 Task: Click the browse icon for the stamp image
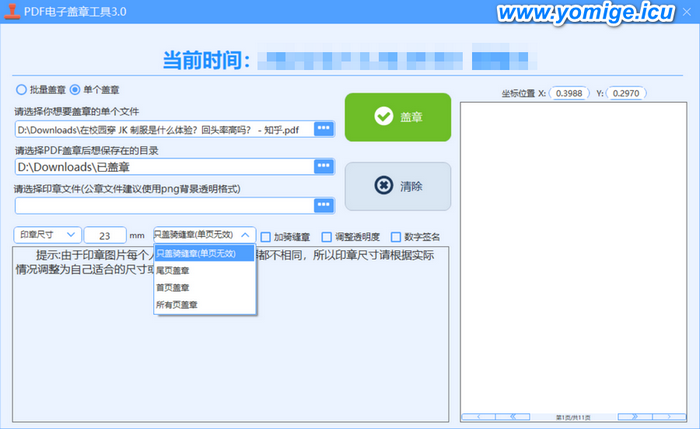coord(323,204)
